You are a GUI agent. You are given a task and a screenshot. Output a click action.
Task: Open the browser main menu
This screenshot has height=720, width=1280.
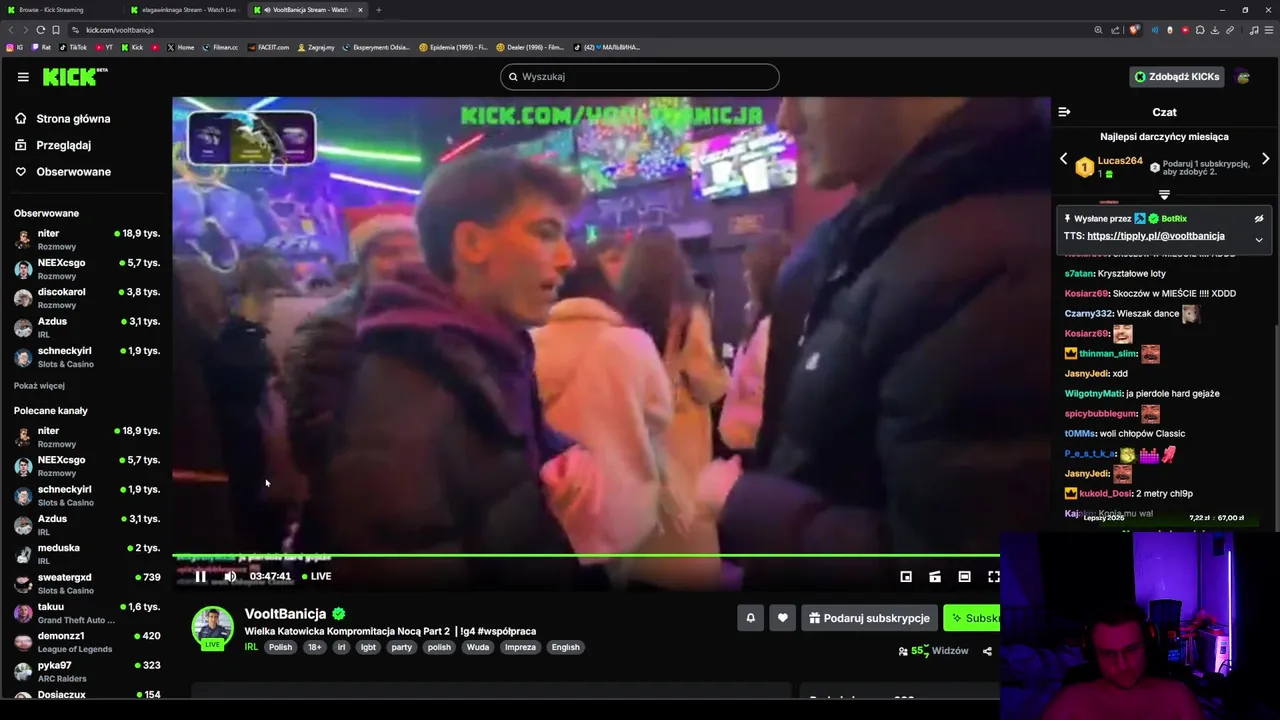tap(1269, 30)
